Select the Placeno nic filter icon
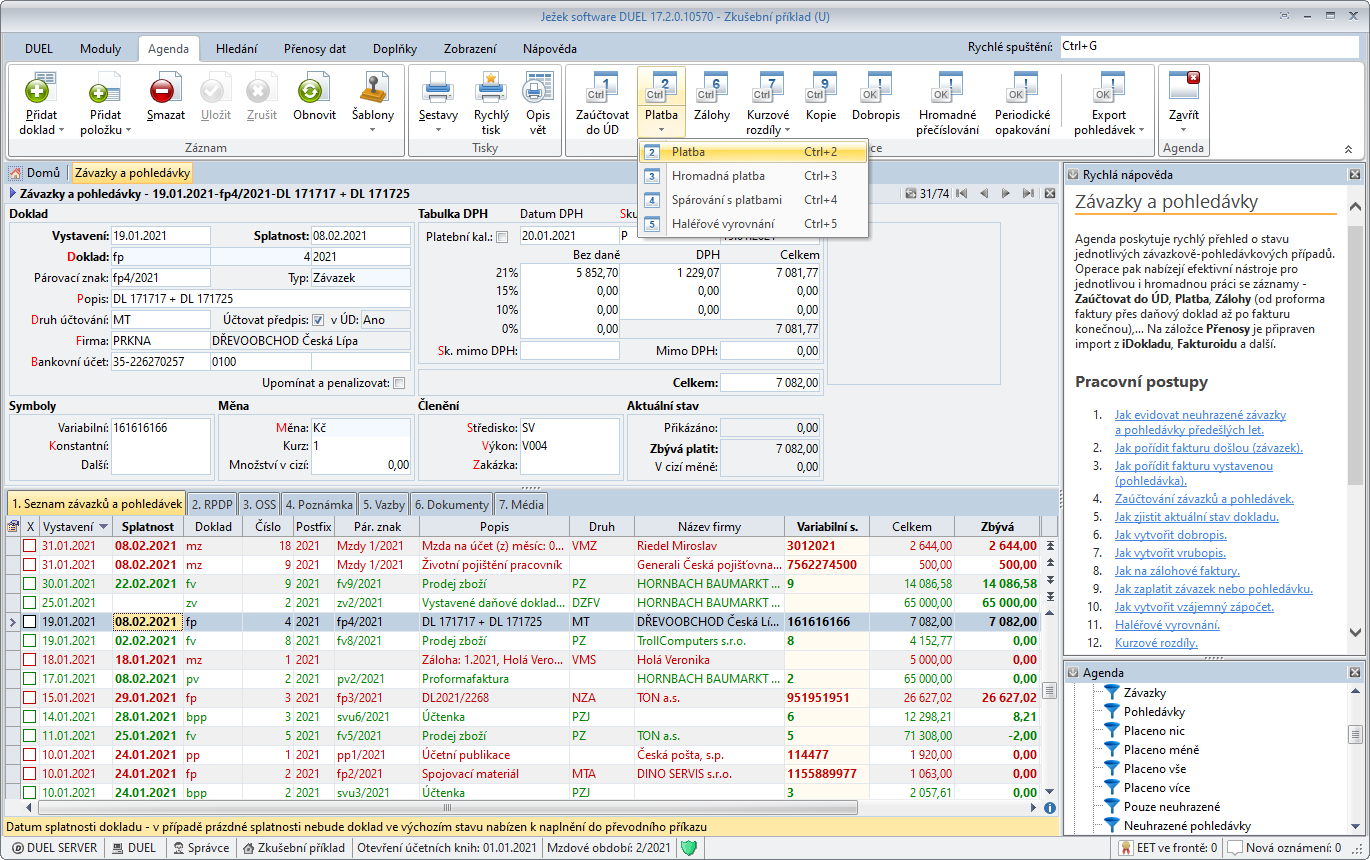Image resolution: width=1370 pixels, height=860 pixels. pos(1110,731)
